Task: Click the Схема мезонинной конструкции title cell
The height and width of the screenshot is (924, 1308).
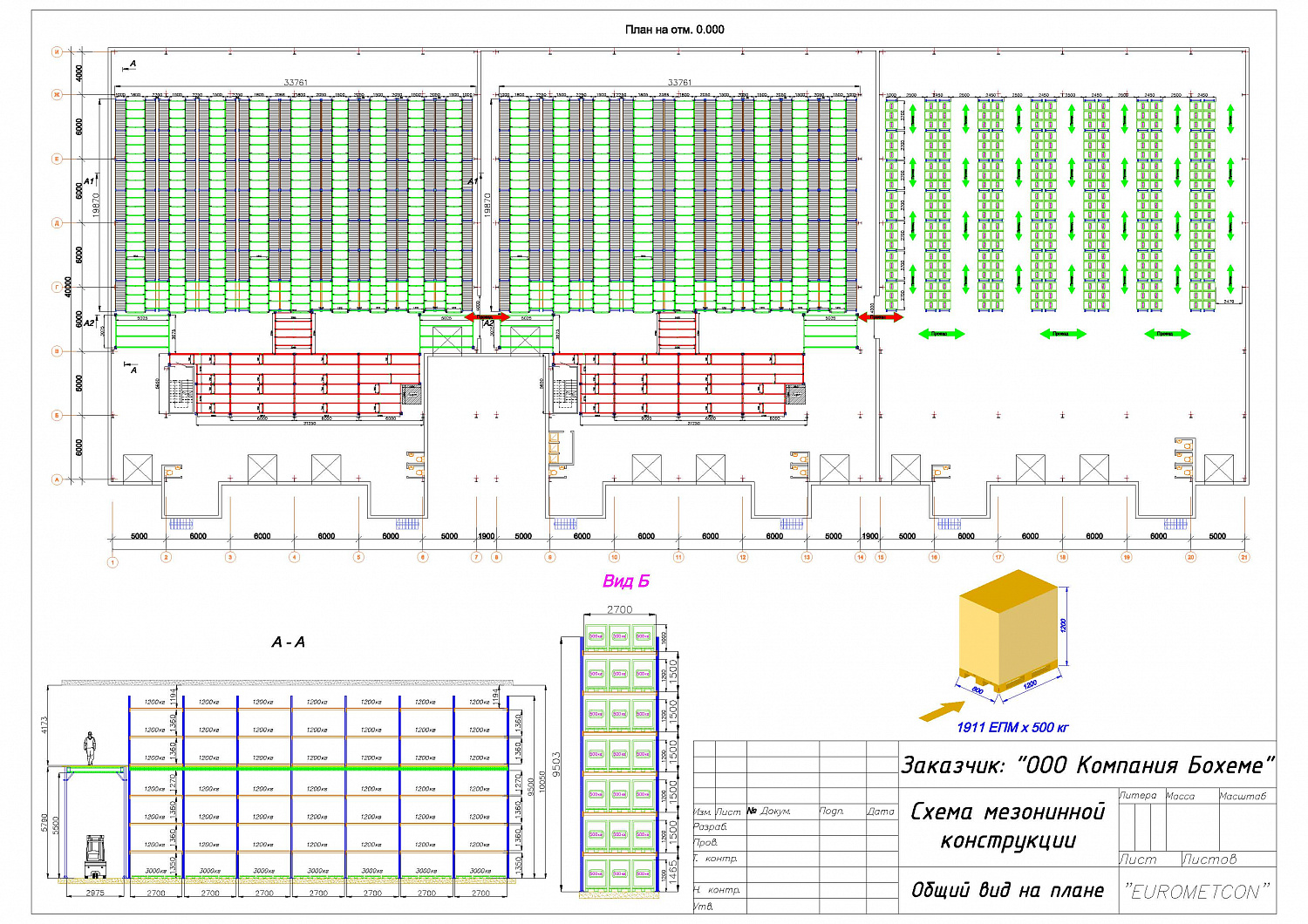Action: [1008, 827]
